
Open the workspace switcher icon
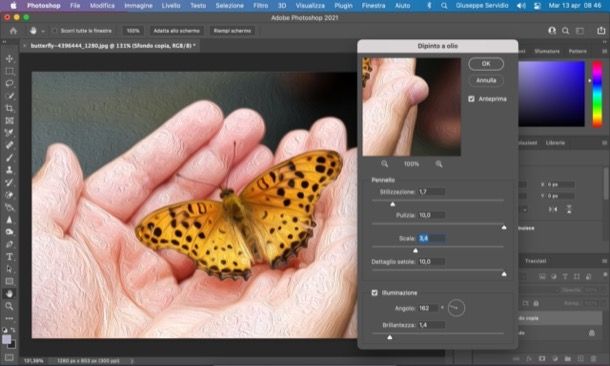(580, 31)
